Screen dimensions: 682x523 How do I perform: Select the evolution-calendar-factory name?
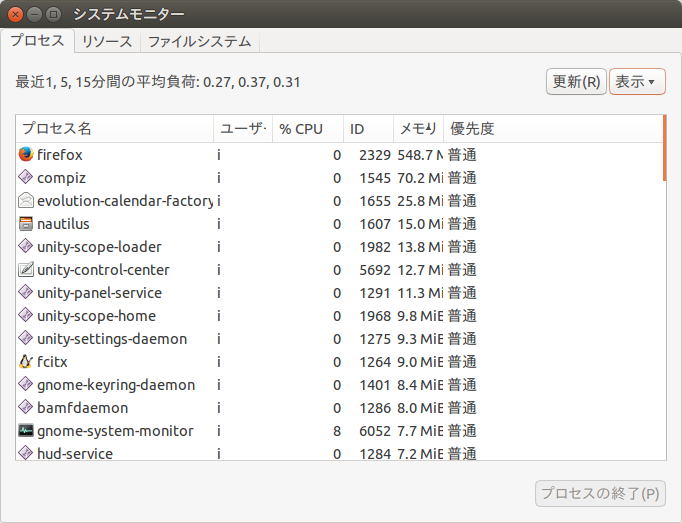(x=125, y=201)
